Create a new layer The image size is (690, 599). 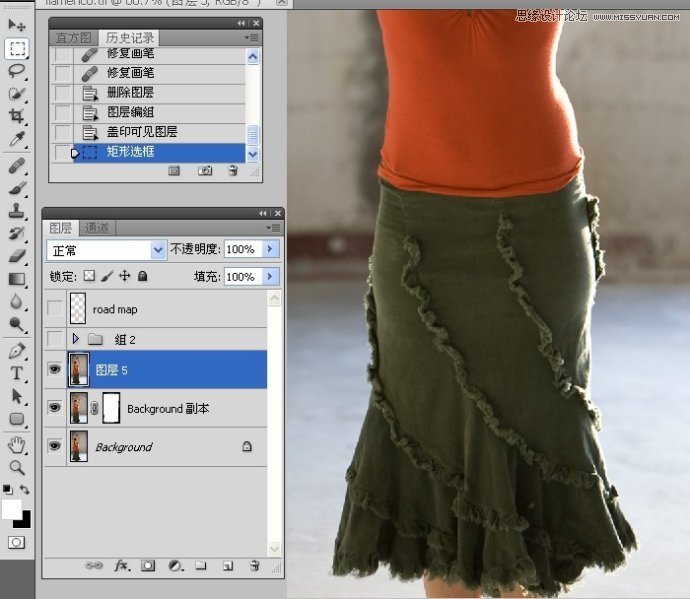coord(228,566)
